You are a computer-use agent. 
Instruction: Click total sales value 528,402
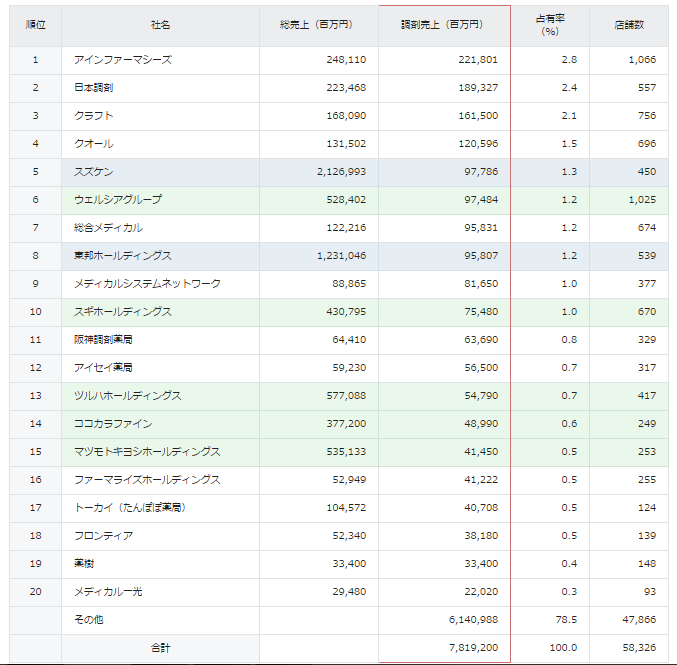coord(346,200)
